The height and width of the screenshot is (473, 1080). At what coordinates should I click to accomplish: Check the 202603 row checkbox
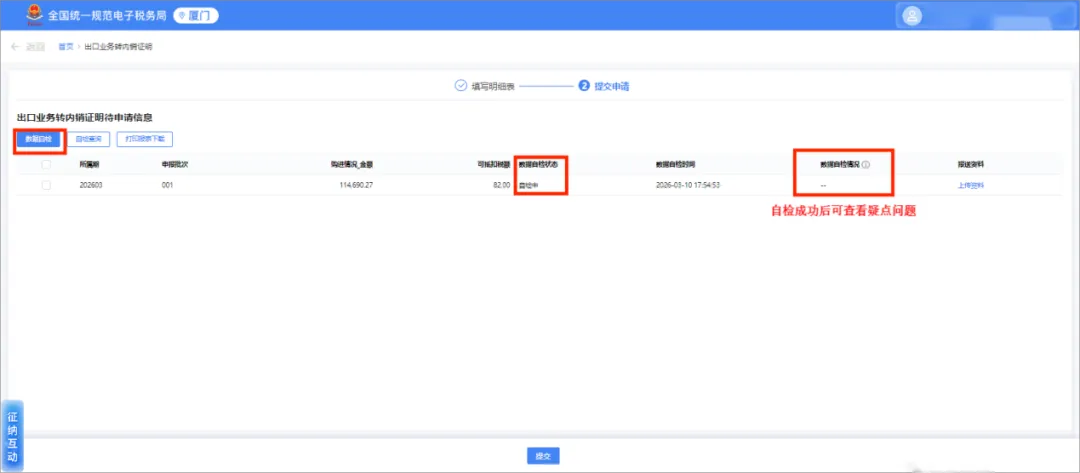point(46,185)
